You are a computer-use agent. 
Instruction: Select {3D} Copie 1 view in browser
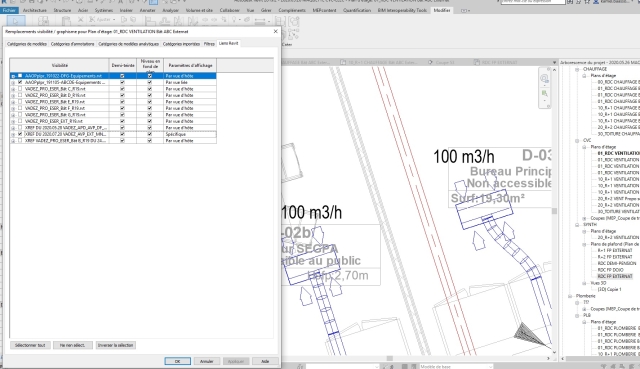(x=609, y=289)
